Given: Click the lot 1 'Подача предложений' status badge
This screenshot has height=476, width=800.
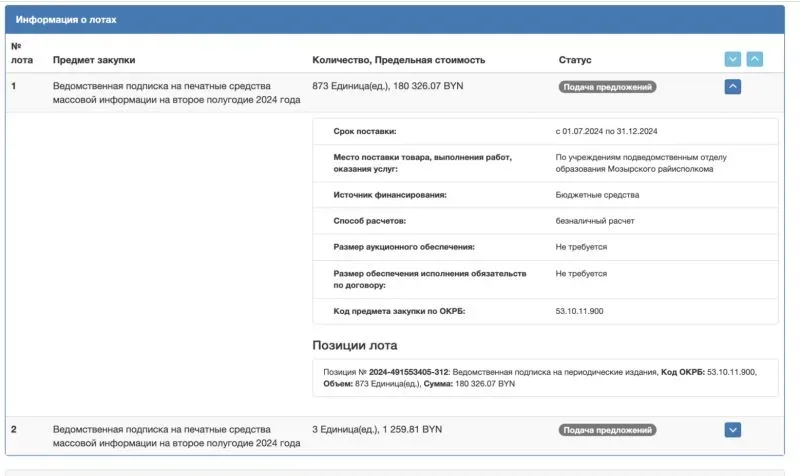Looking at the screenshot, I should pyautogui.click(x=607, y=87).
